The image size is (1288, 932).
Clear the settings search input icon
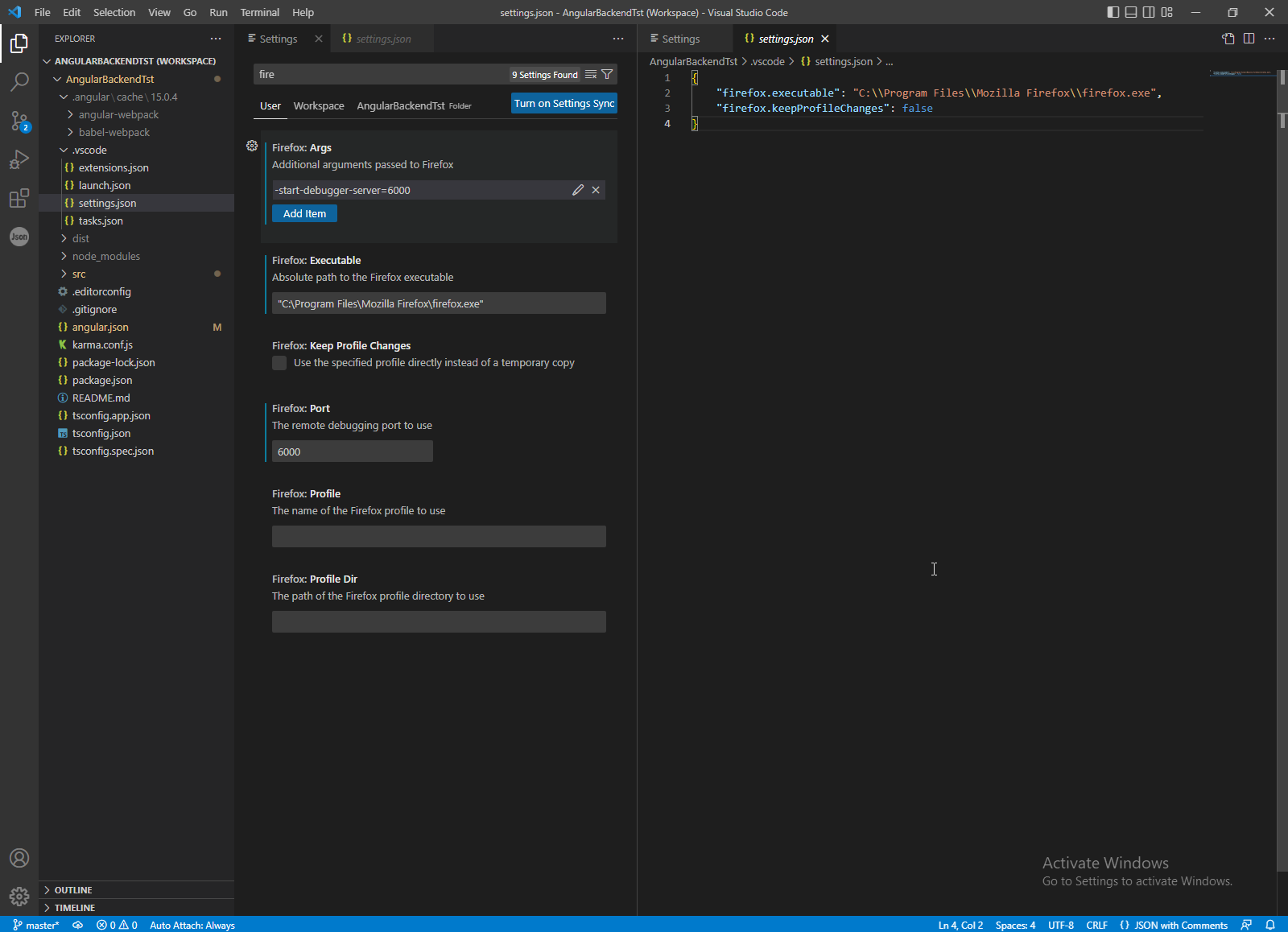591,74
